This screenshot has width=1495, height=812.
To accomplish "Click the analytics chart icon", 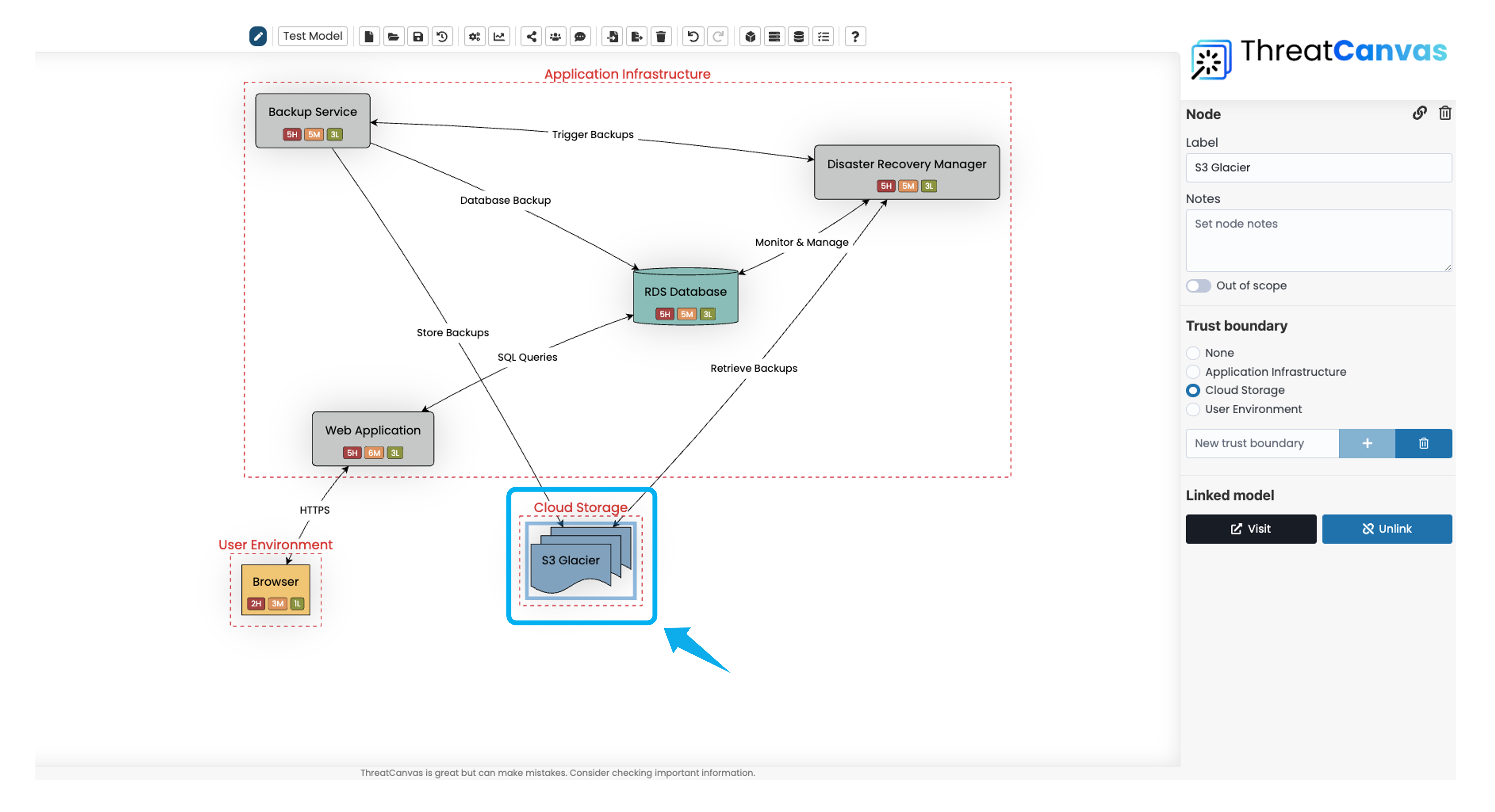I will 499,37.
